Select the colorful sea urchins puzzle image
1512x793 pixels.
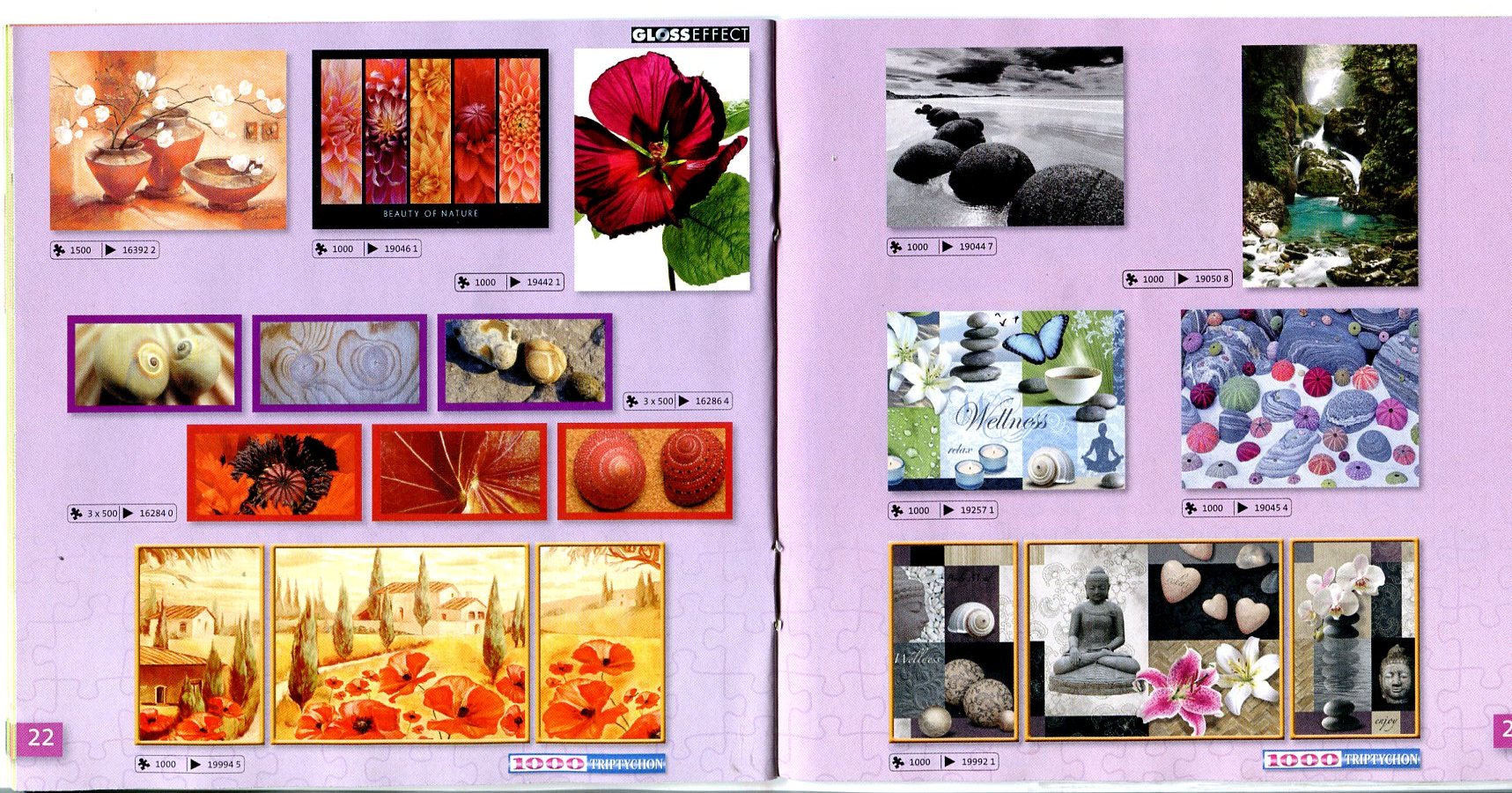(x=1300, y=398)
